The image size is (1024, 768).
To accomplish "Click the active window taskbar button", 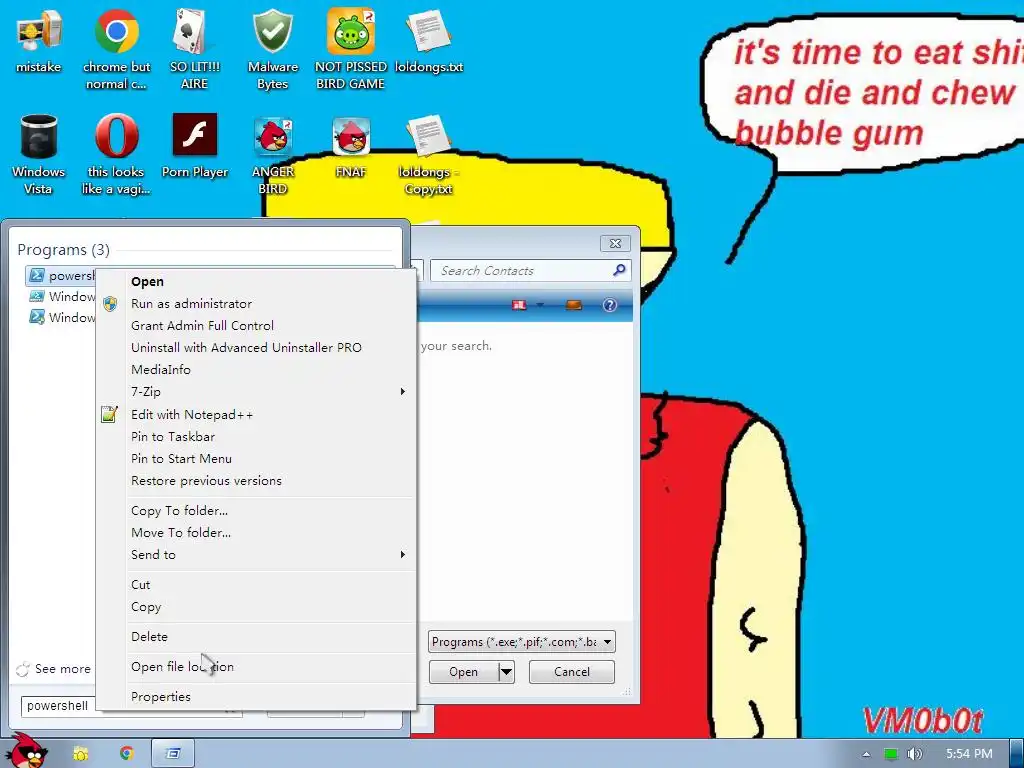I will click(173, 754).
